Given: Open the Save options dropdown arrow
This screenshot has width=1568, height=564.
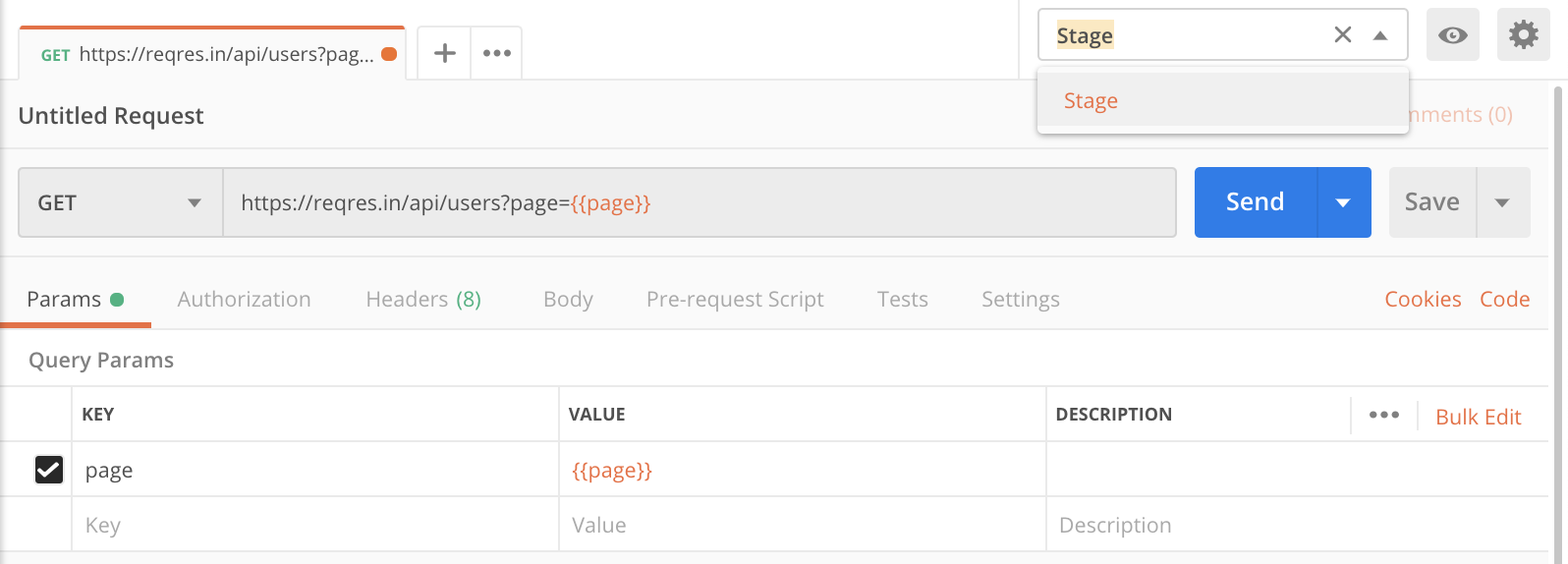Looking at the screenshot, I should (1502, 202).
